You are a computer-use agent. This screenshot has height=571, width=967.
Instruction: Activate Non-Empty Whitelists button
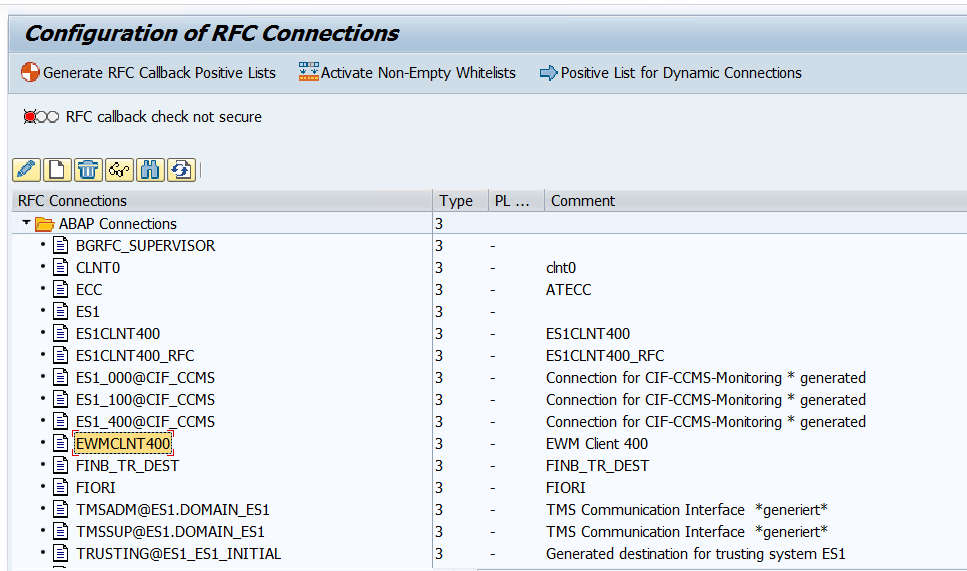pyautogui.click(x=407, y=73)
